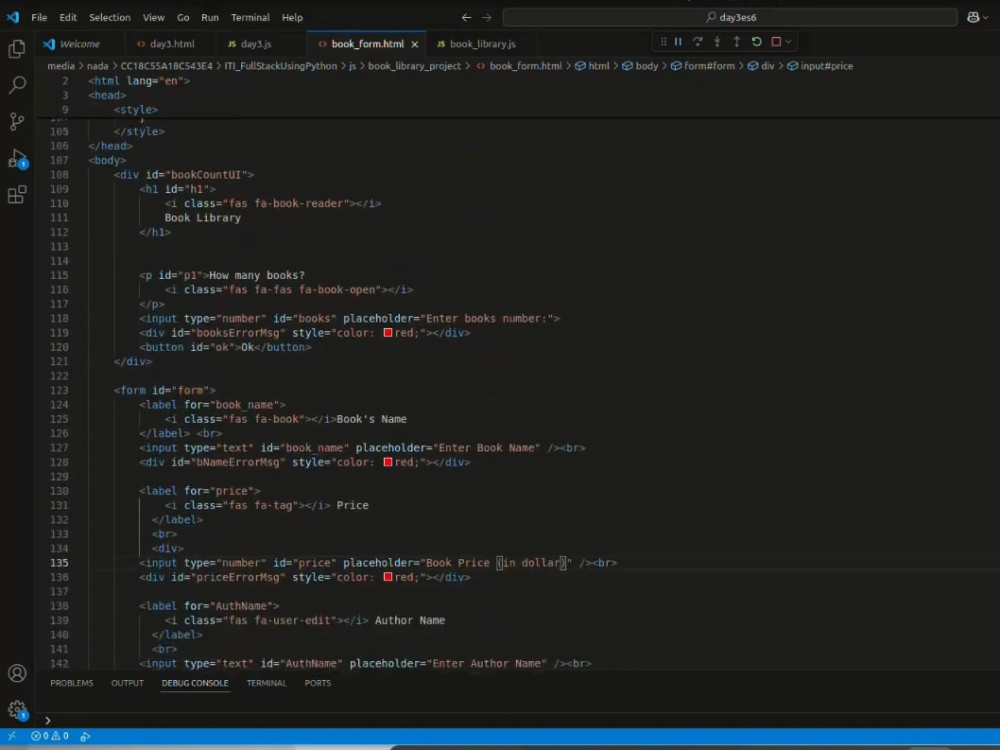The image size is (1000, 750).
Task: Open the Terminal menu
Action: (250, 17)
